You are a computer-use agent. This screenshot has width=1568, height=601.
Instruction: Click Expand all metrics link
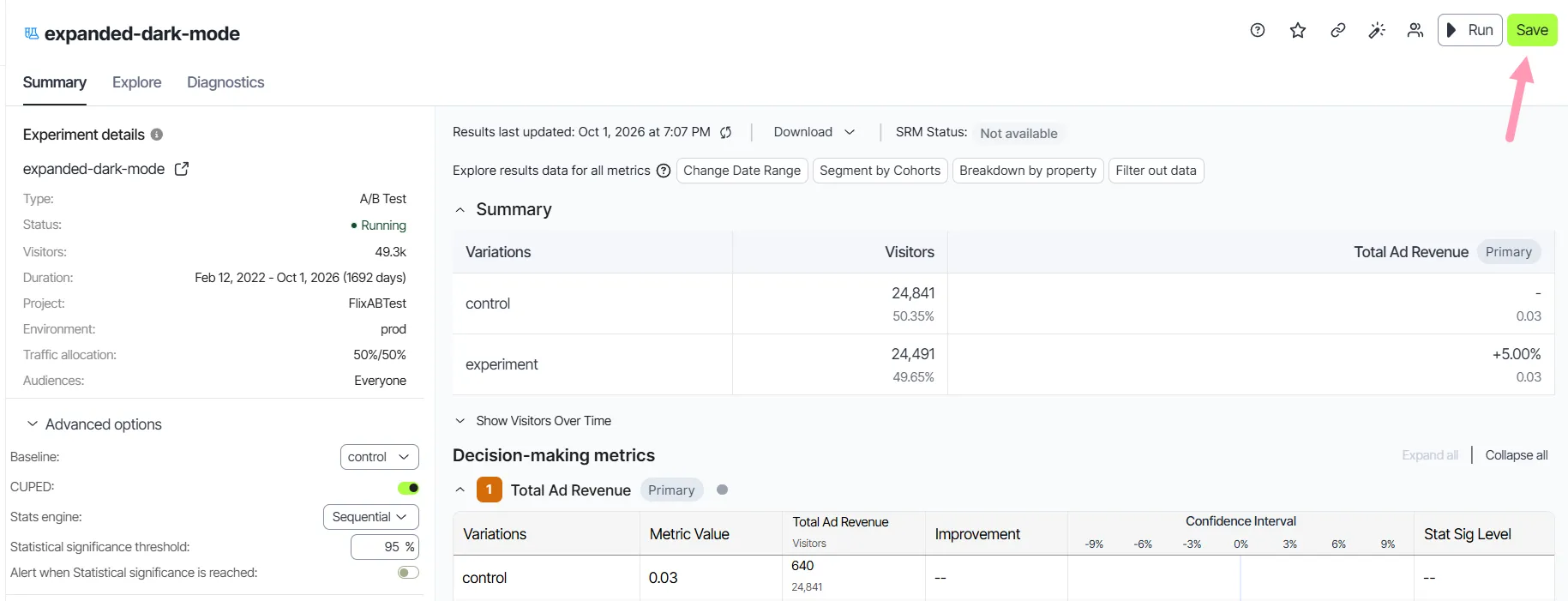1430,455
